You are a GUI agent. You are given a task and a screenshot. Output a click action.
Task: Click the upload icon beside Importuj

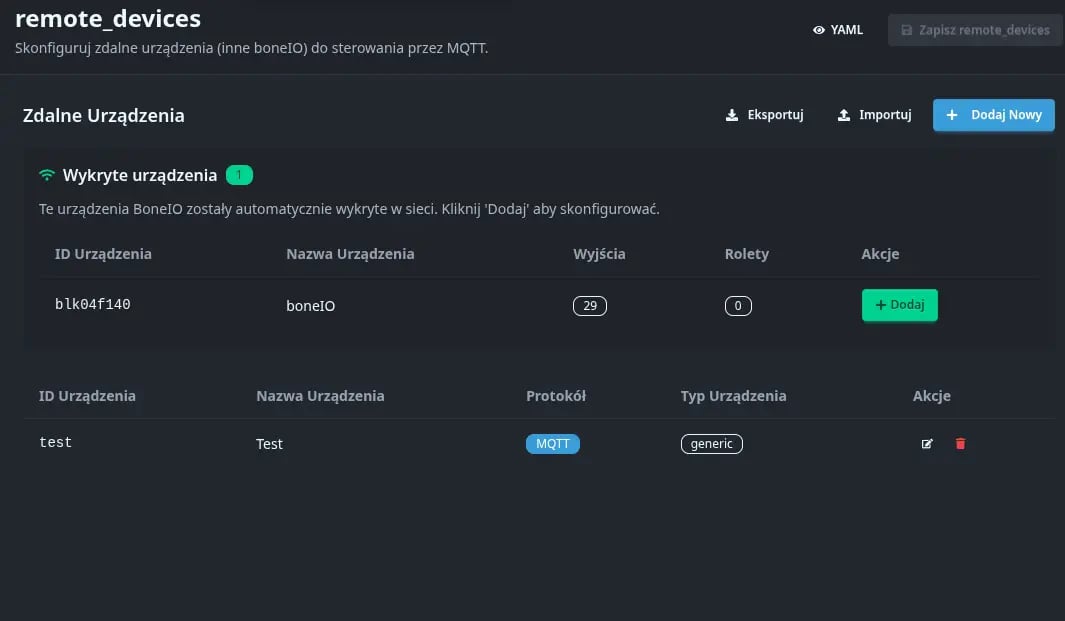[841, 114]
